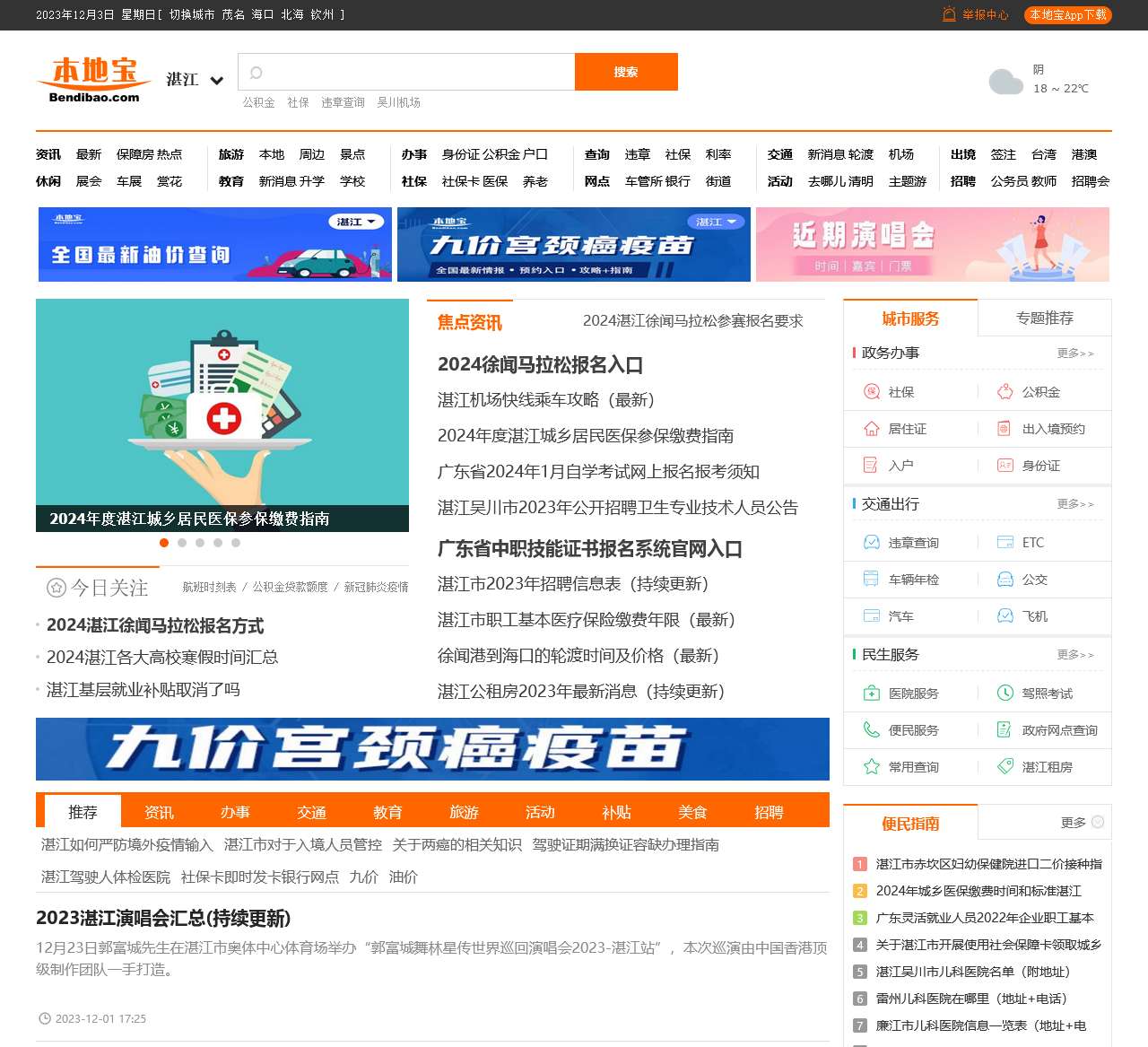
Task: Expand 更多 next to 政务办事
Action: (1074, 353)
